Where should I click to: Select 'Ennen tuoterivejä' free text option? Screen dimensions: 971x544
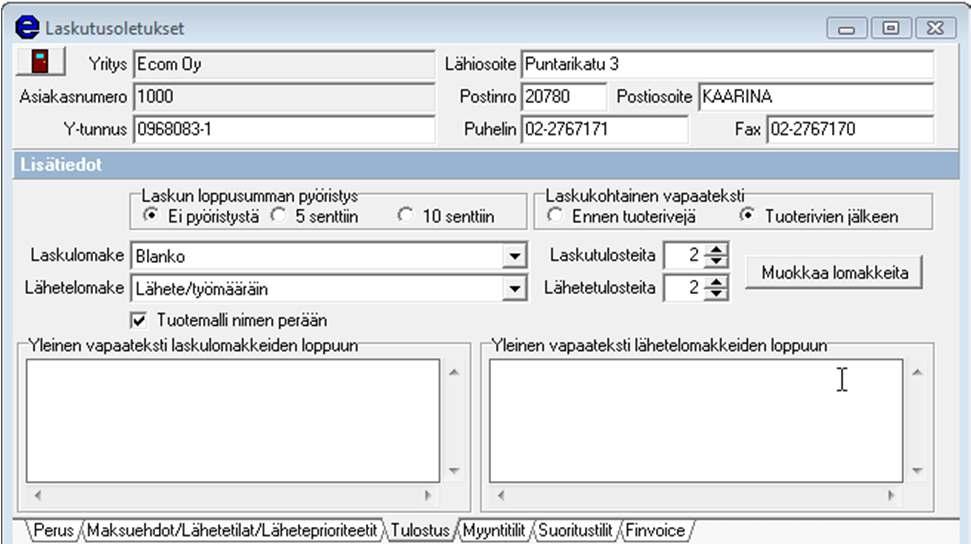click(x=555, y=215)
